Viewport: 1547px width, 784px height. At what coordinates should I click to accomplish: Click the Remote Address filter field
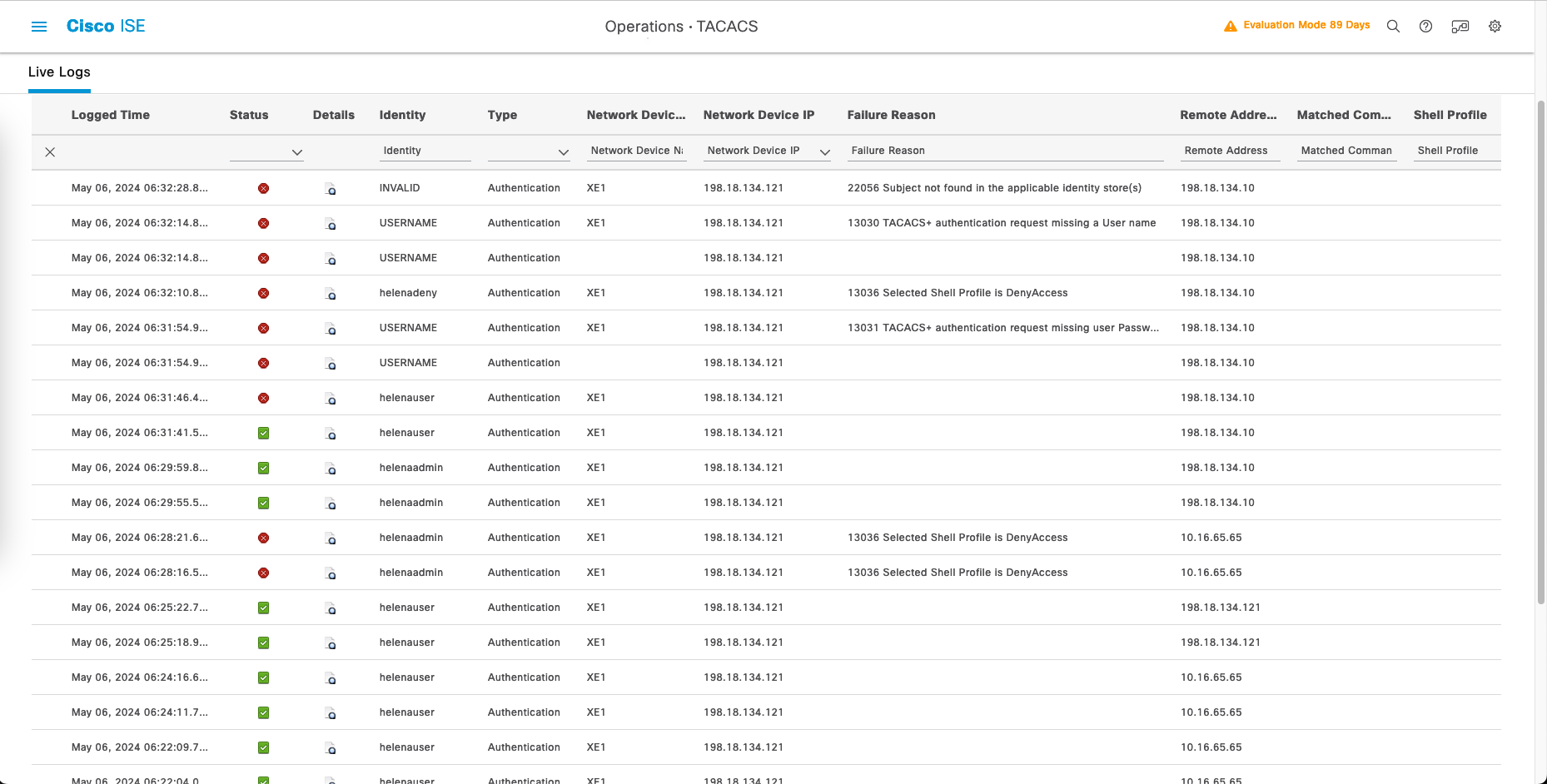tap(1229, 151)
